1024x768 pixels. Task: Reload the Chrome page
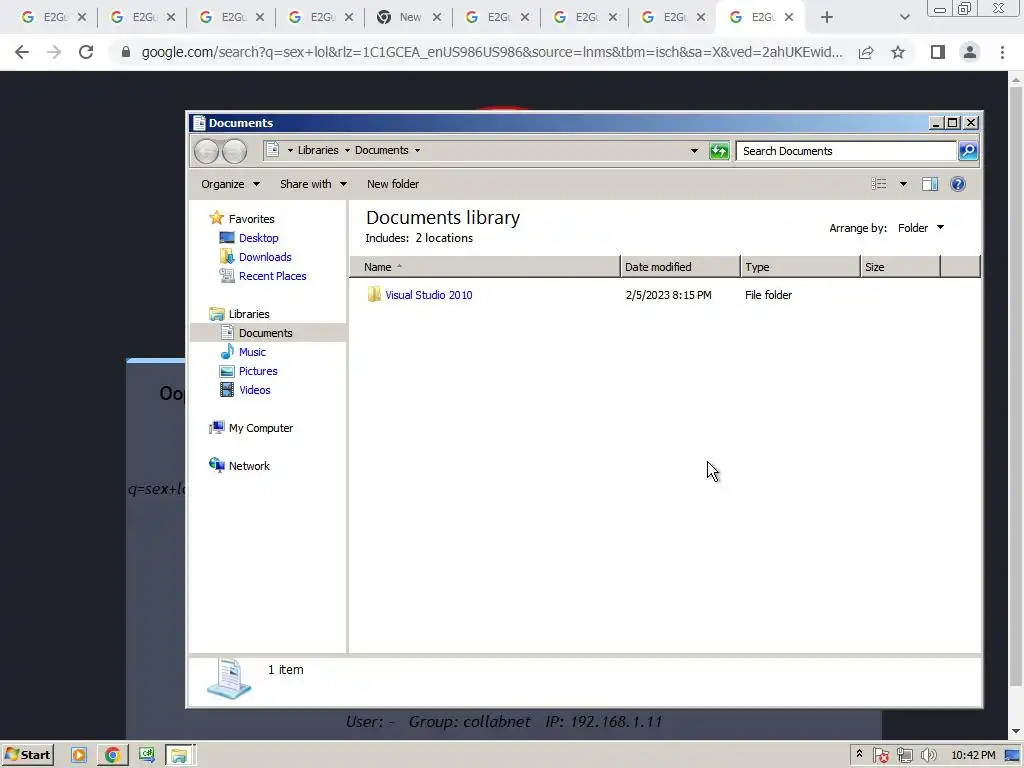[86, 52]
